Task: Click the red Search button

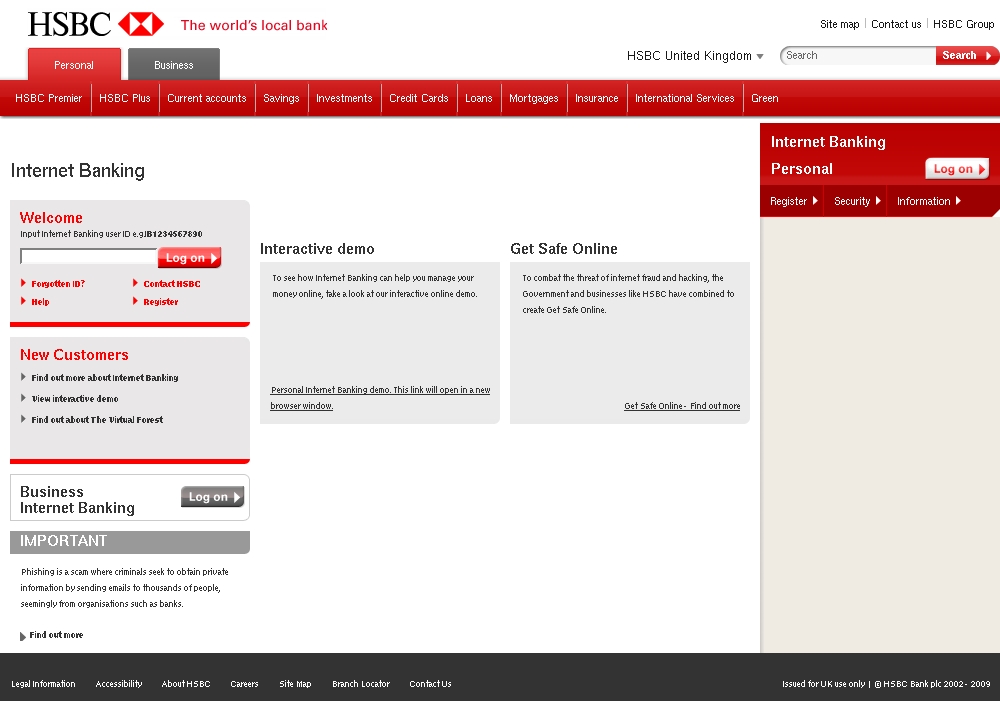Action: pyautogui.click(x=966, y=55)
